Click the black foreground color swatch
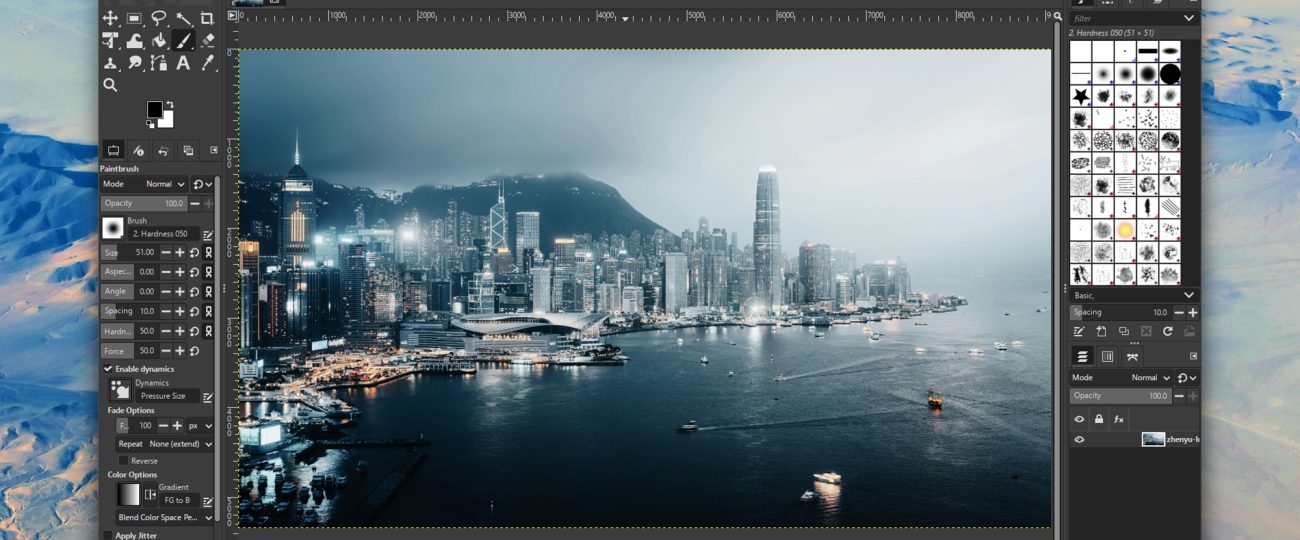 click(154, 108)
